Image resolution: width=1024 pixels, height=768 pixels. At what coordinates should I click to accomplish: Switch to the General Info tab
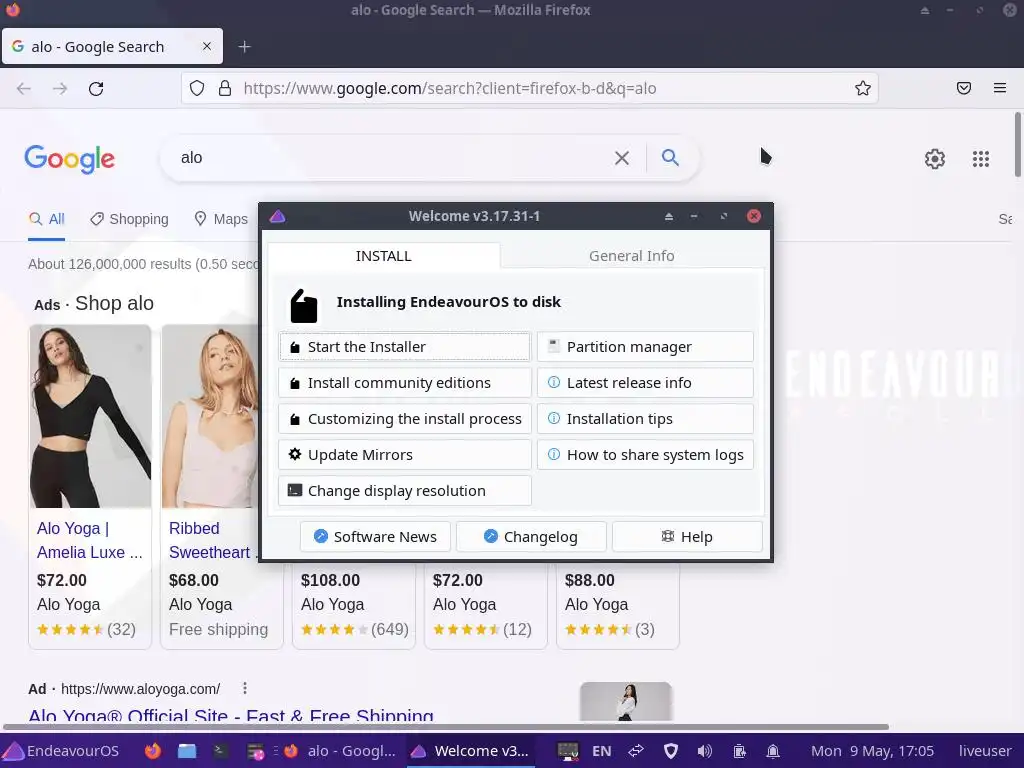tap(632, 256)
